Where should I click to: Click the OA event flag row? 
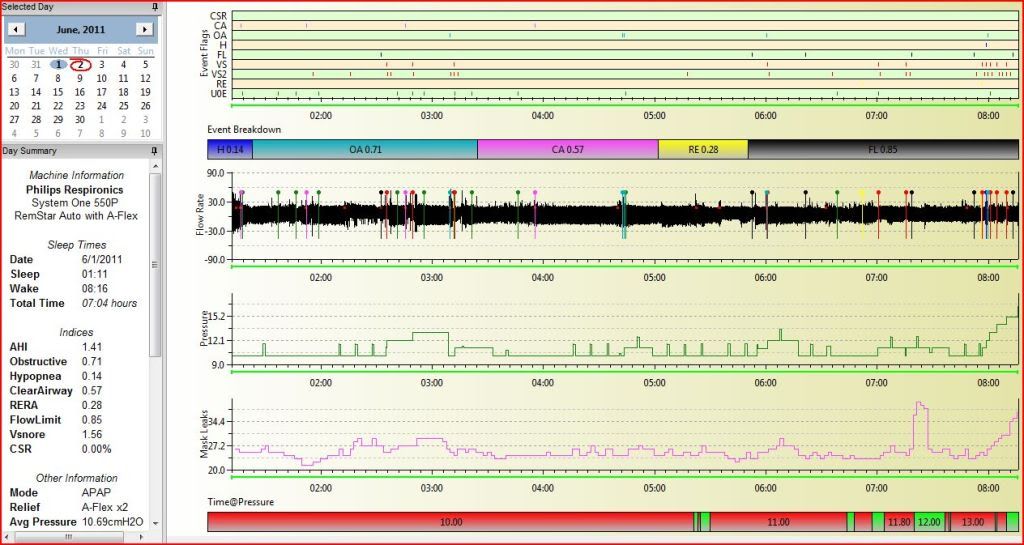[x=625, y=35]
